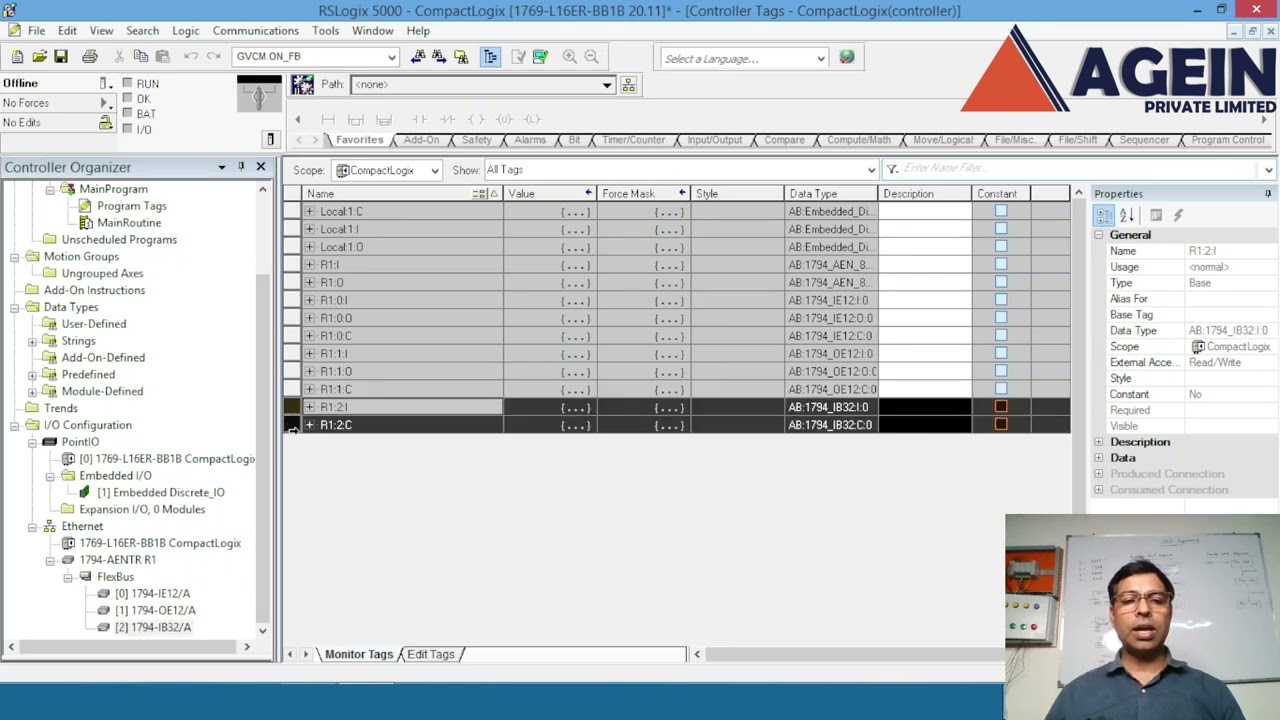Toggle Constant checkbox for R1:I tag
The image size is (1280, 720).
click(1001, 265)
